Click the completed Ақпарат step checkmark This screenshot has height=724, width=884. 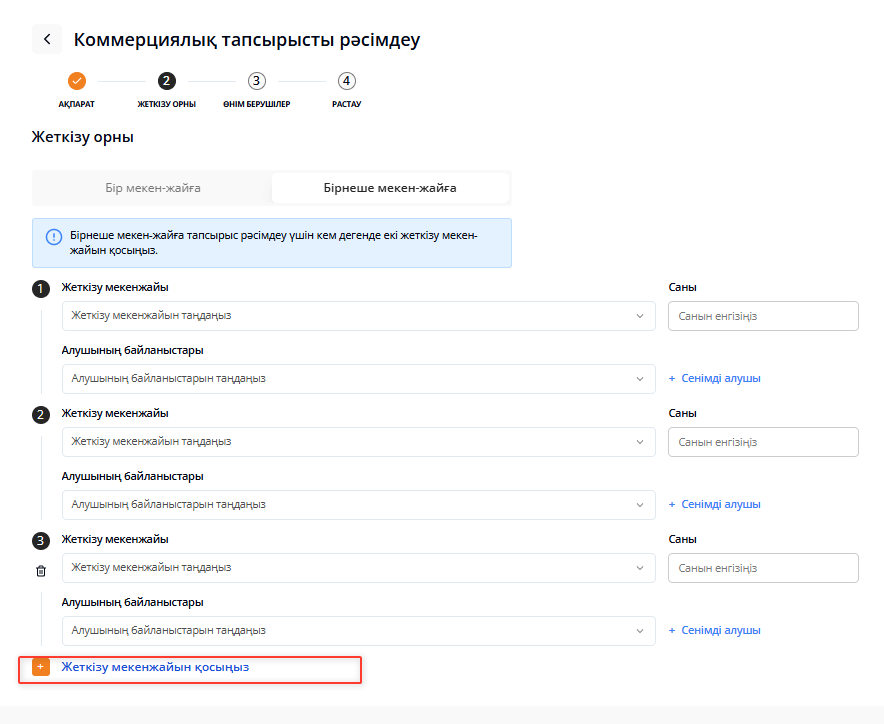pyautogui.click(x=77, y=81)
